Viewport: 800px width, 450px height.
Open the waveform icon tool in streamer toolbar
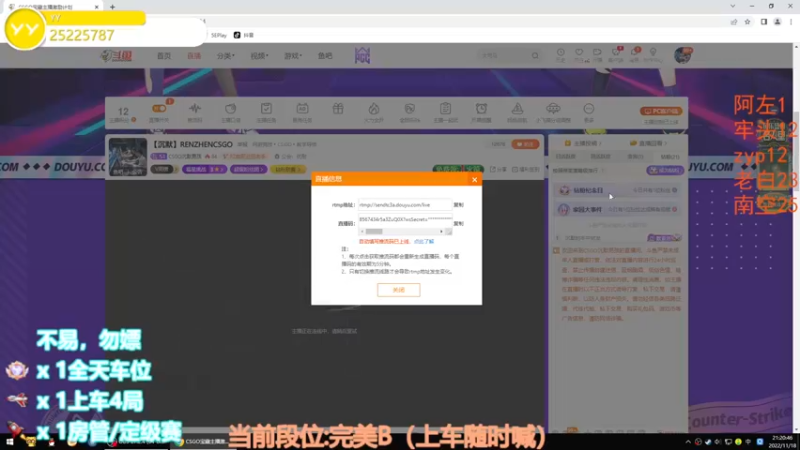195,109
